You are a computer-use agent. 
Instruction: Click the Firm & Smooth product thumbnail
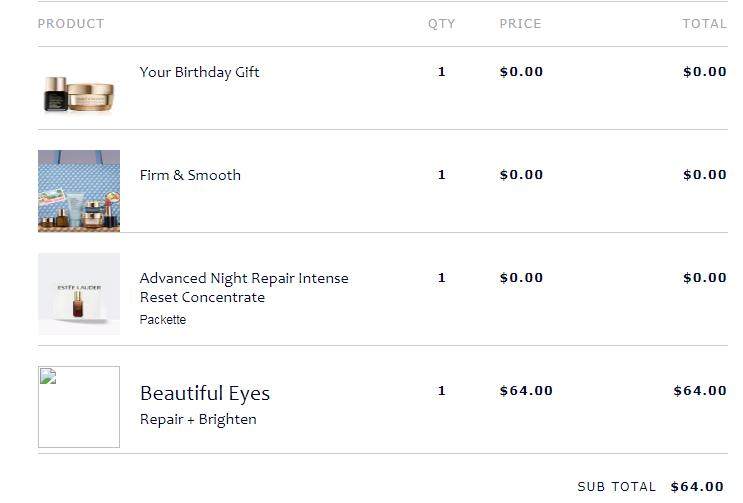tap(79, 191)
